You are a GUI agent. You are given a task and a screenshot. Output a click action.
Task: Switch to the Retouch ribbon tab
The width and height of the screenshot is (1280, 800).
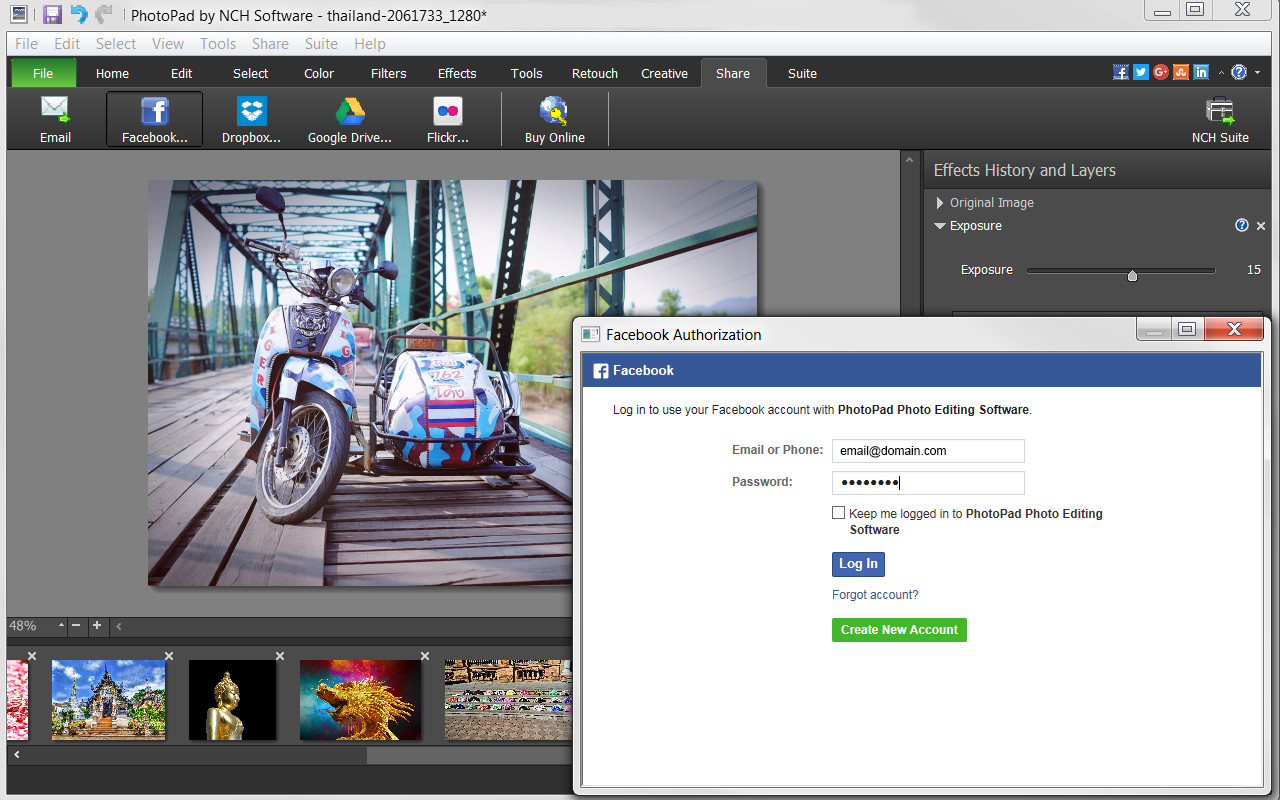(594, 72)
